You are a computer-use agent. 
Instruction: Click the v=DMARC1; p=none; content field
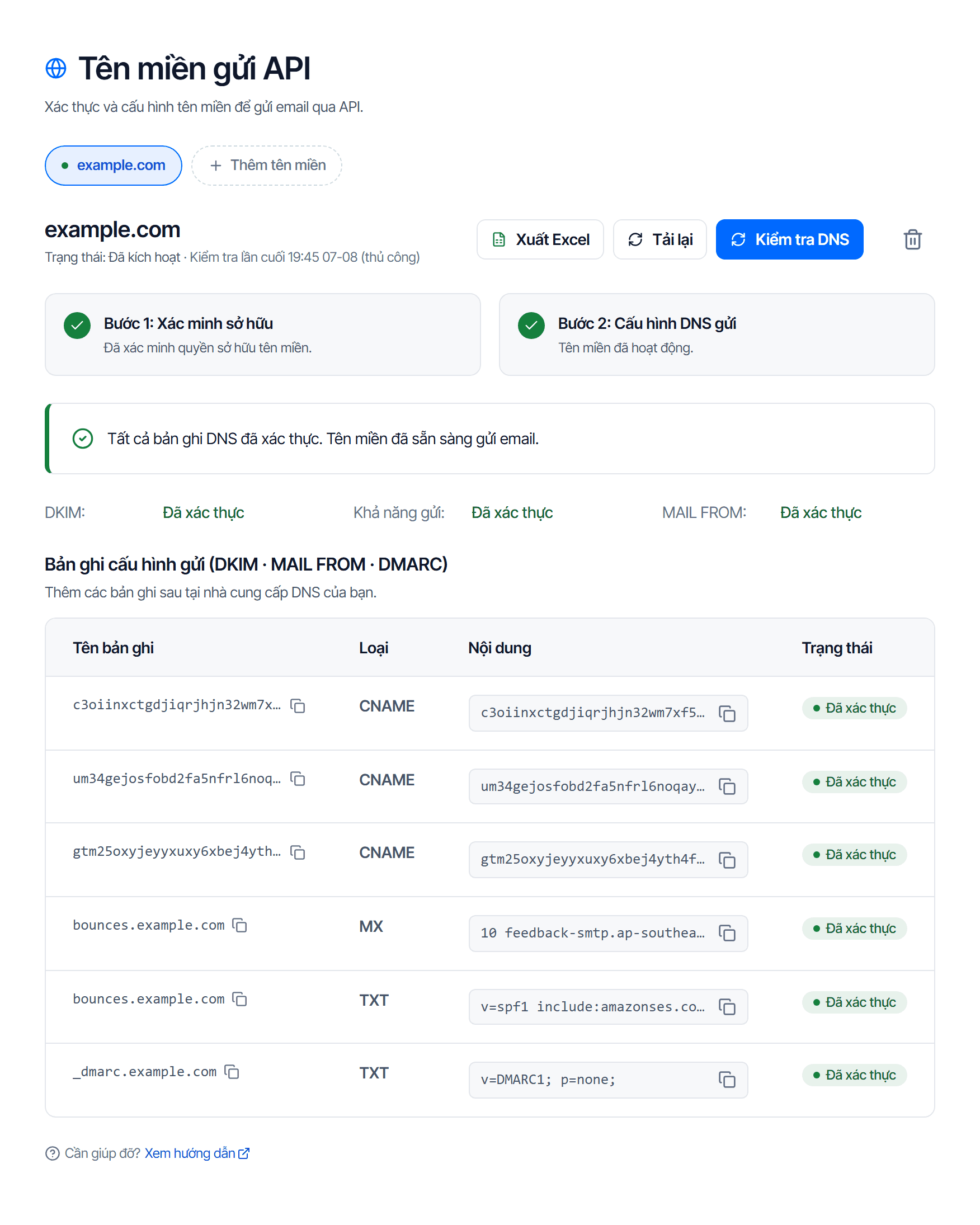point(608,1080)
